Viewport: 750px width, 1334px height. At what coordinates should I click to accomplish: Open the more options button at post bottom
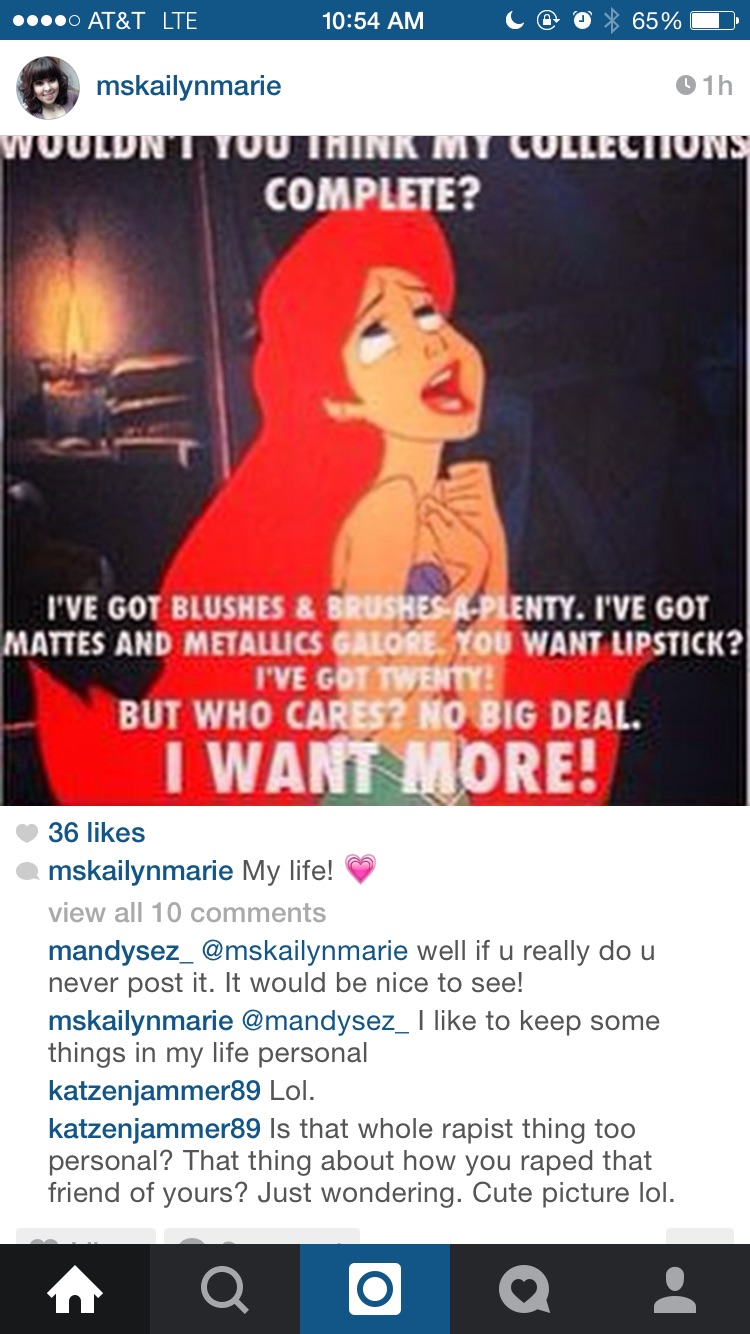point(700,1236)
